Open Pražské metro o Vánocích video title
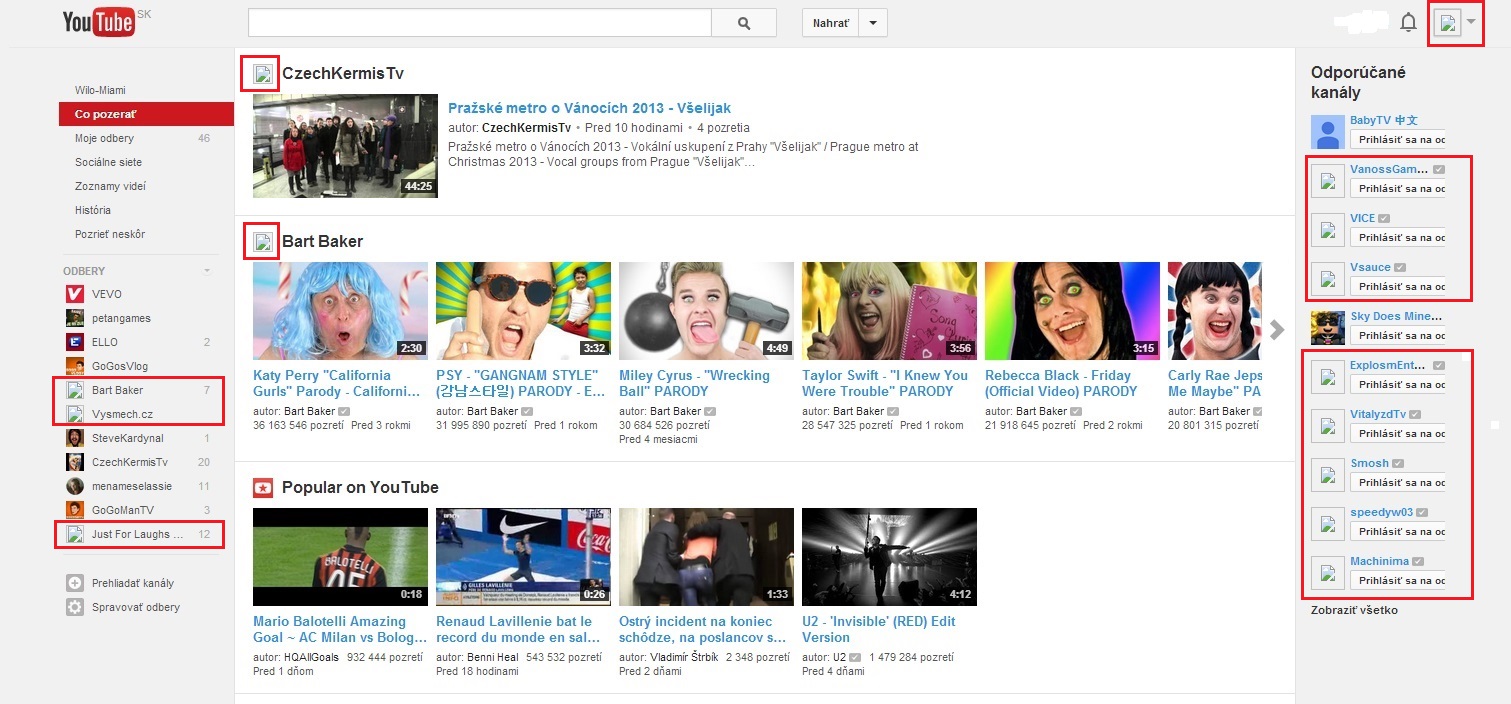The image size is (1511, 704). (x=590, y=108)
